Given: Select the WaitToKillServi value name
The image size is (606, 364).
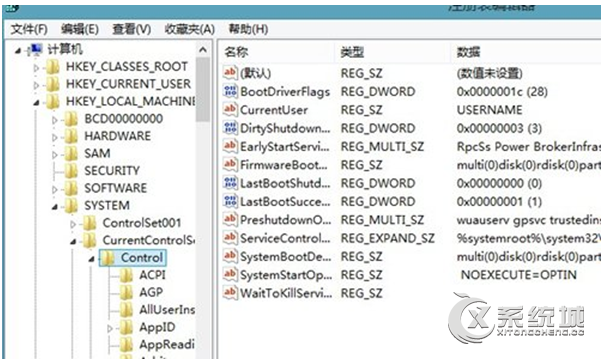Looking at the screenshot, I should click(286, 294).
